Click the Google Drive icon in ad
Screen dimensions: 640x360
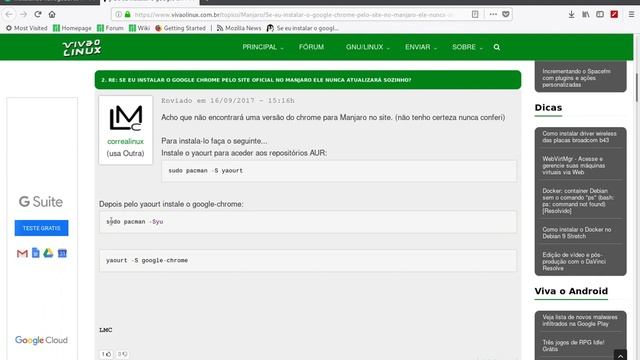point(49,253)
